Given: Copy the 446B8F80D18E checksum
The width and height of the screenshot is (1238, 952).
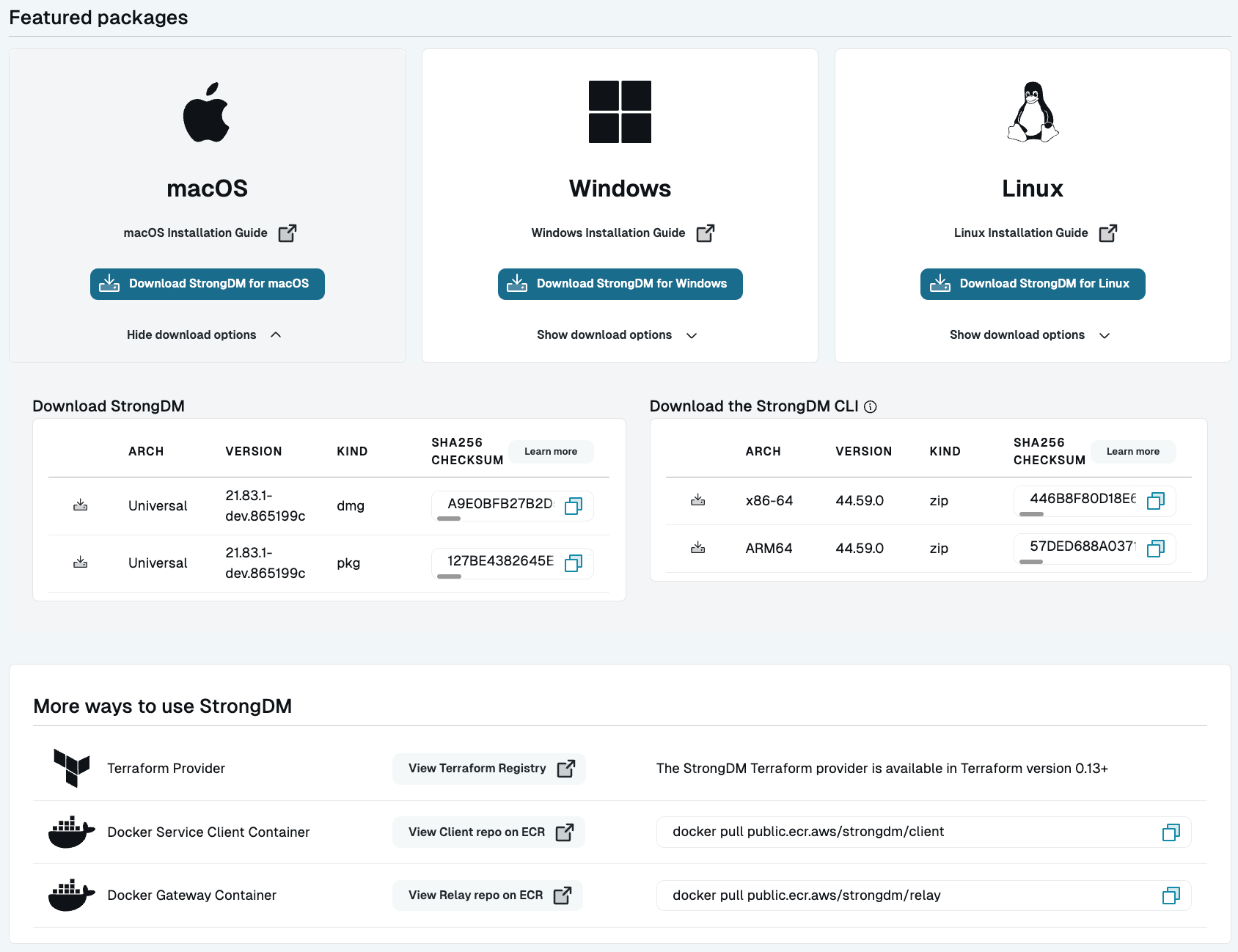Looking at the screenshot, I should pyautogui.click(x=1156, y=500).
